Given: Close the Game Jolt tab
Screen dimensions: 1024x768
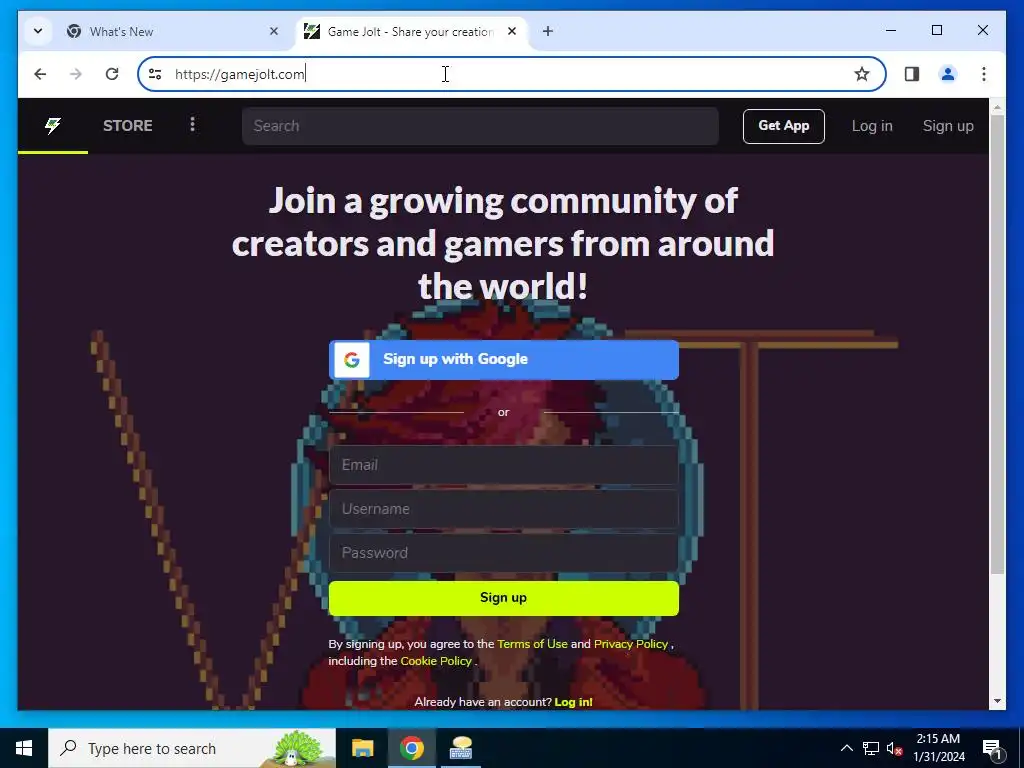Looking at the screenshot, I should [x=512, y=31].
